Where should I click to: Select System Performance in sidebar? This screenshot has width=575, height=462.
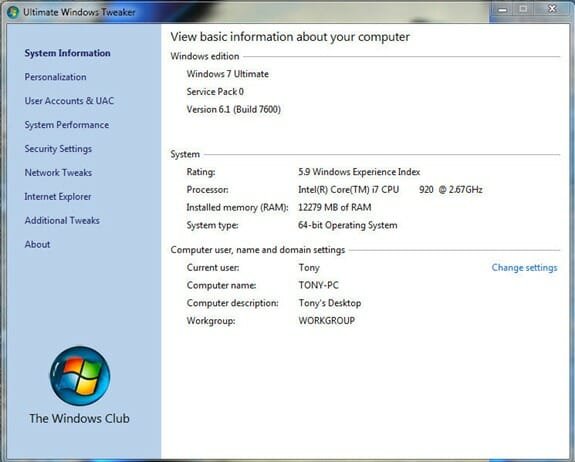pyautogui.click(x=67, y=125)
